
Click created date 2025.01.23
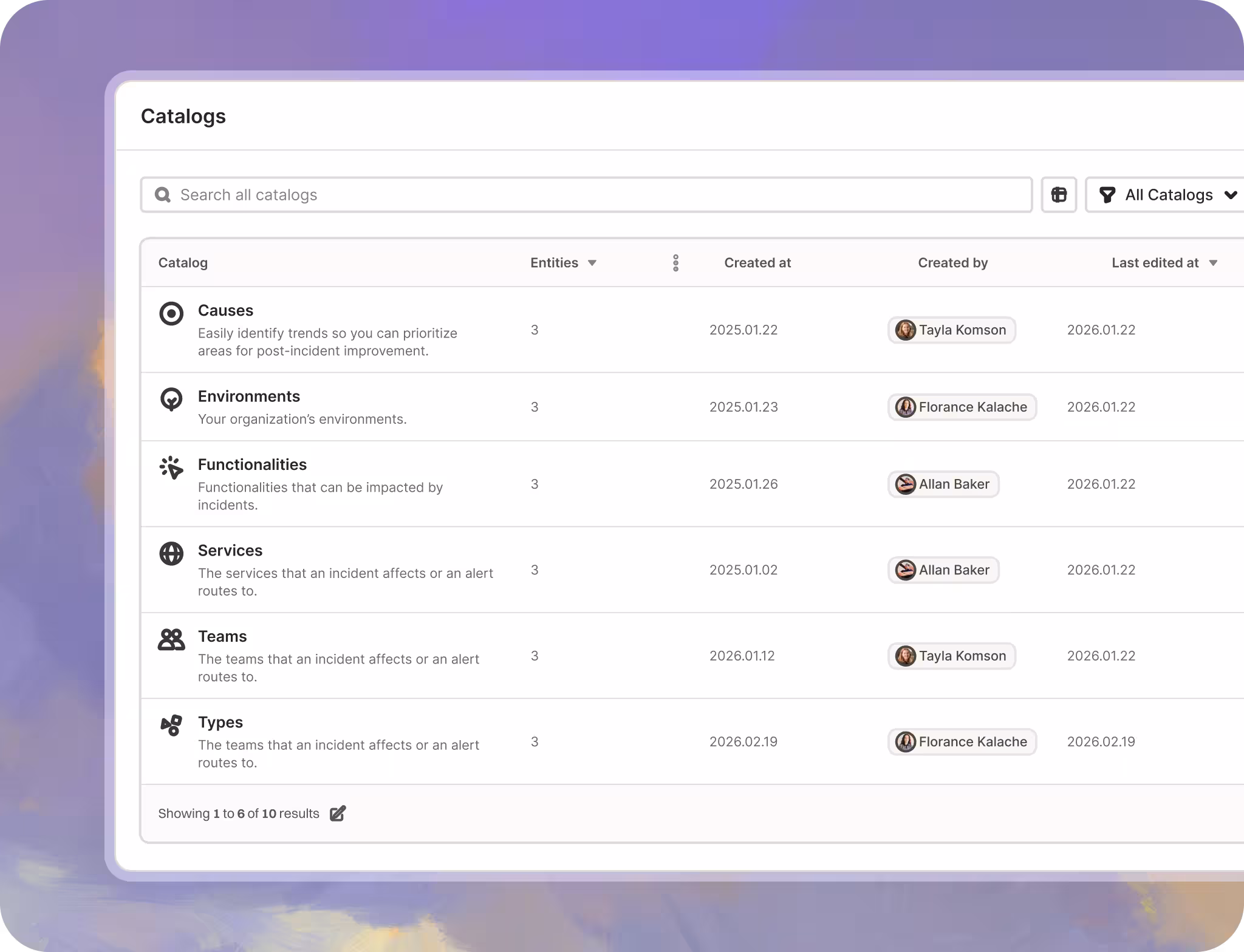coord(743,407)
